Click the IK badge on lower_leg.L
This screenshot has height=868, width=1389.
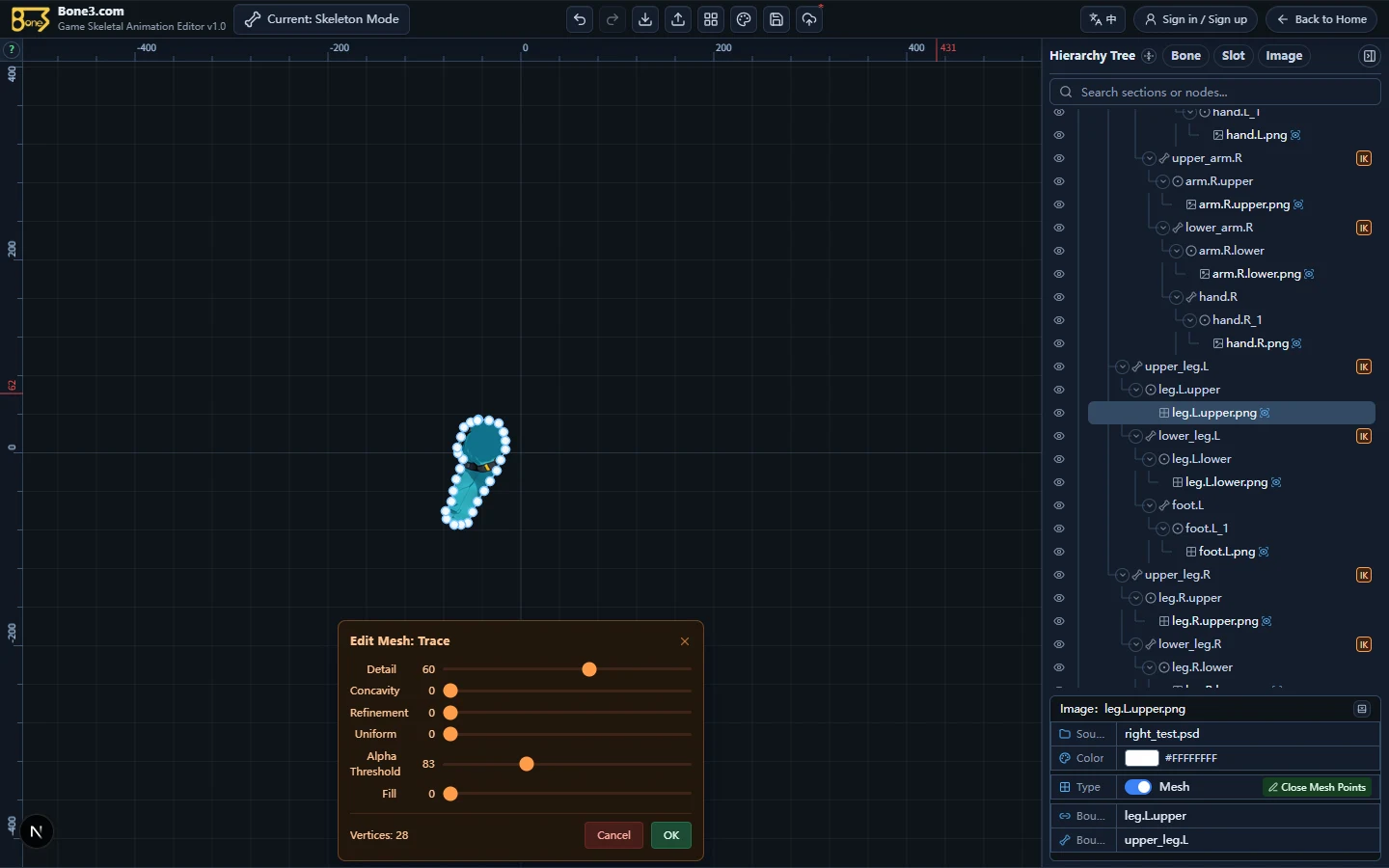[x=1364, y=436]
